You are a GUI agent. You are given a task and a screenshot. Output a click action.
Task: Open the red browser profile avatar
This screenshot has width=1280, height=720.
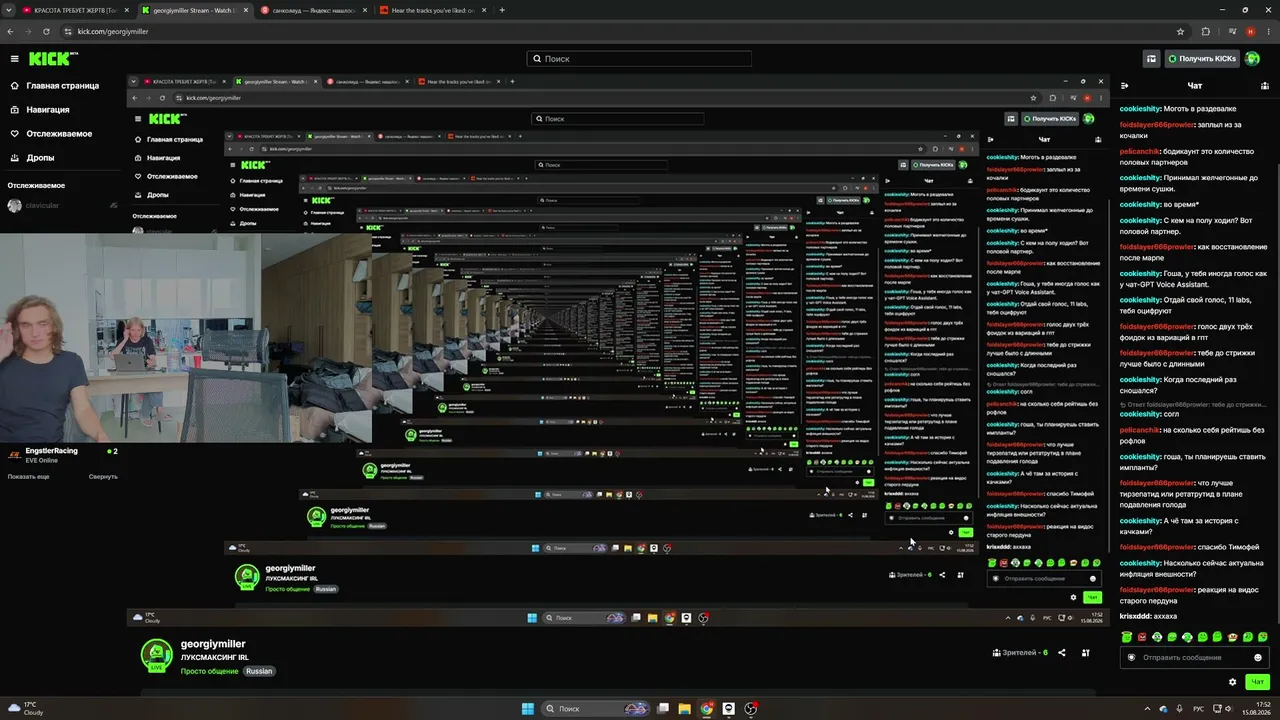(1249, 31)
